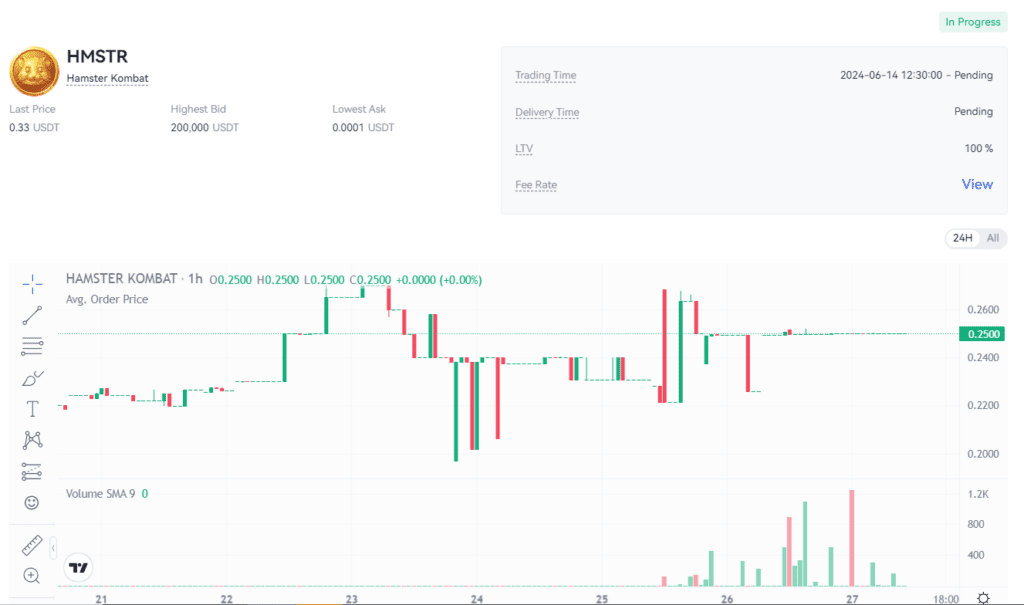Click the In Progress status badge

click(972, 21)
